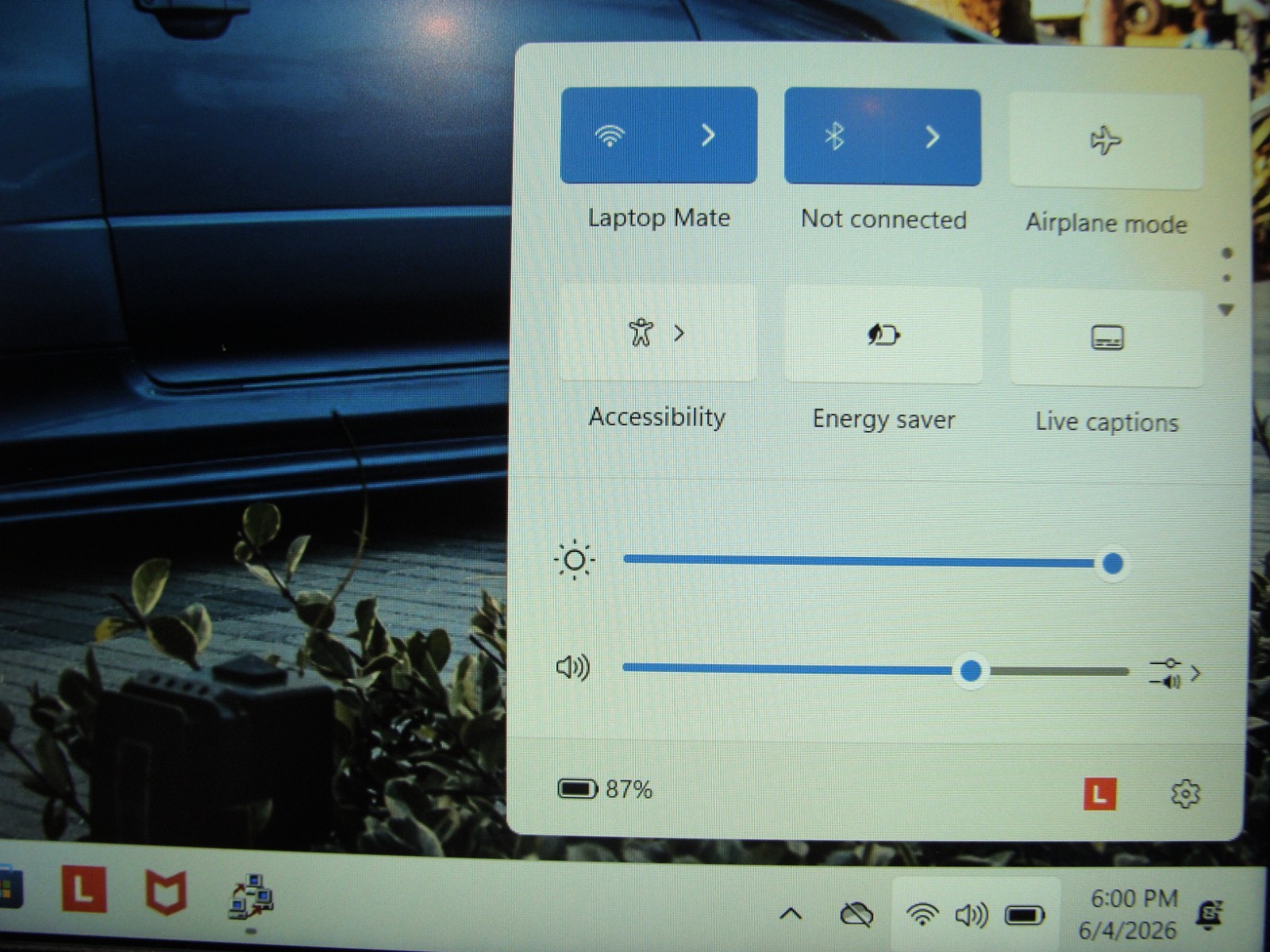
Task: Turn on Energy saver
Action: click(x=883, y=335)
